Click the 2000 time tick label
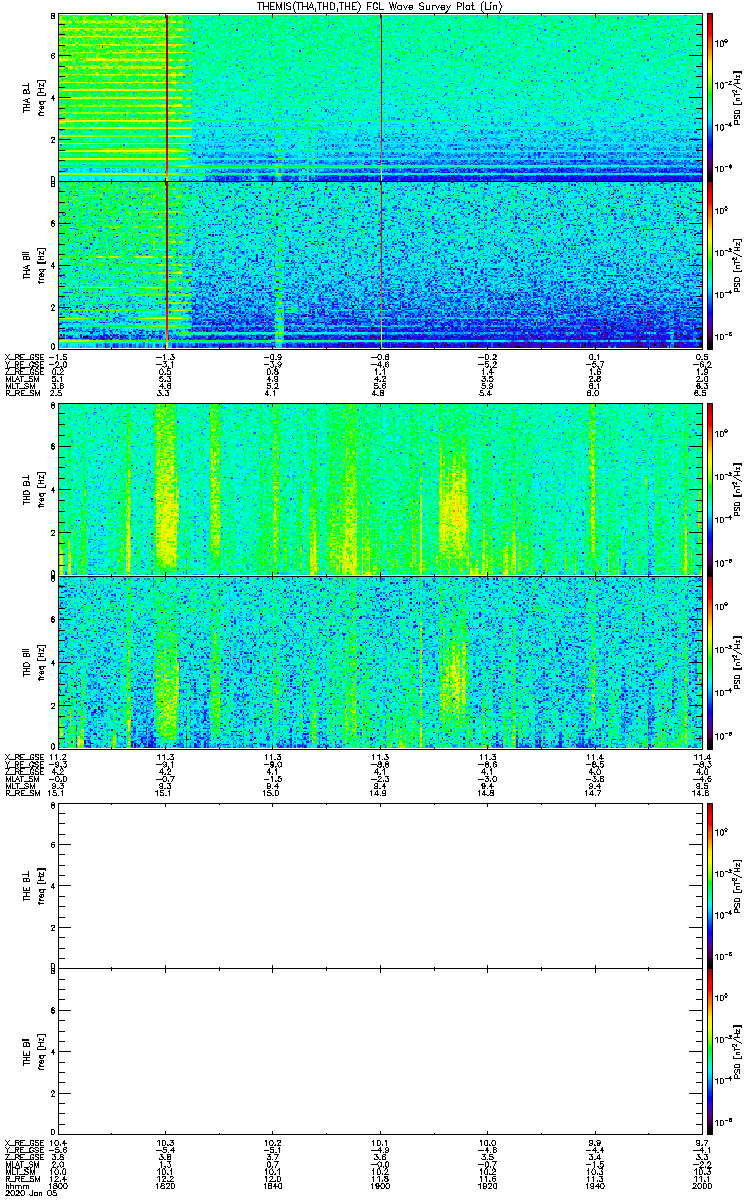750x1200 pixels. (x=700, y=1187)
